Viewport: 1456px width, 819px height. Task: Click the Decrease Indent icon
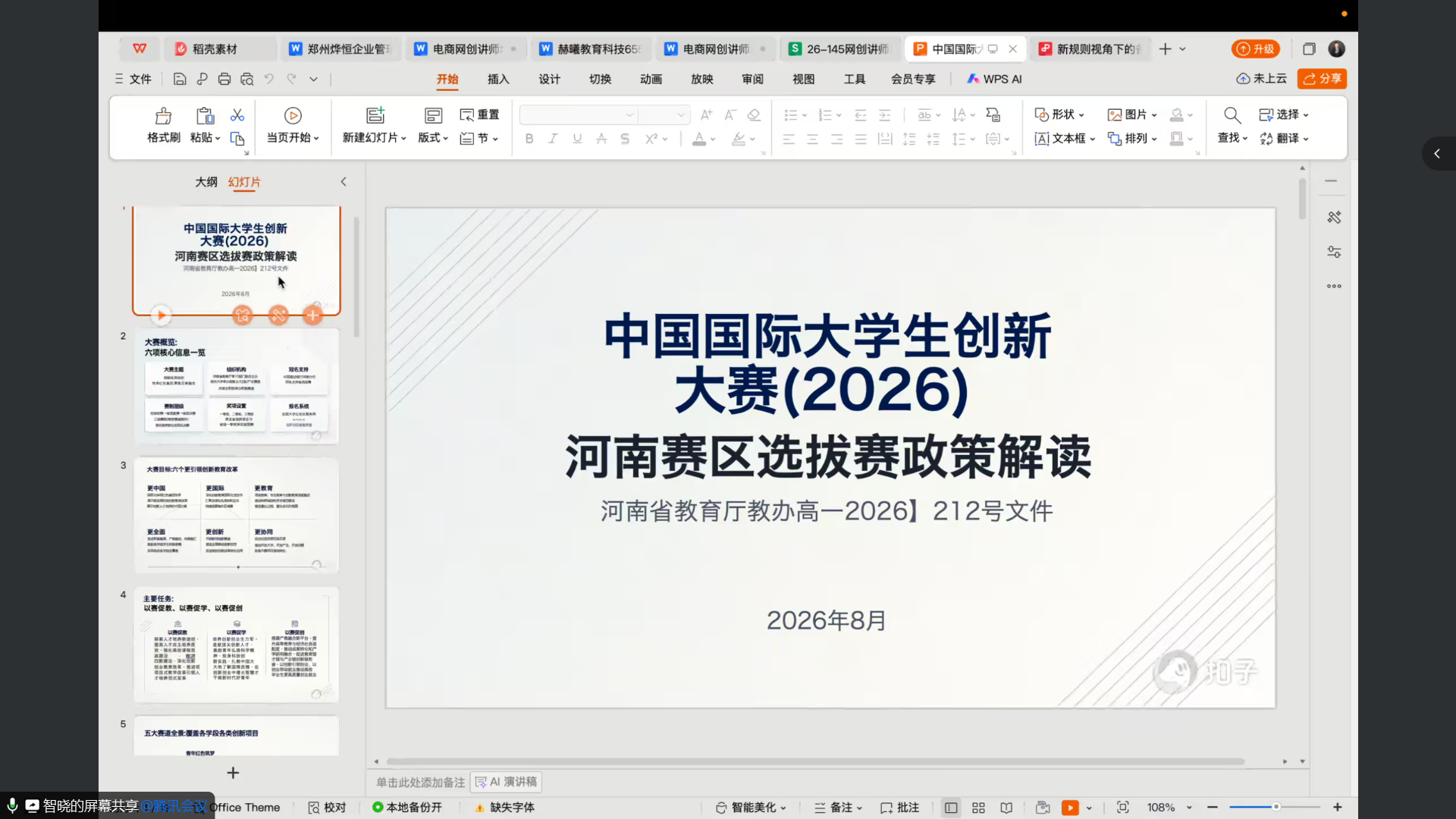pos(861,115)
